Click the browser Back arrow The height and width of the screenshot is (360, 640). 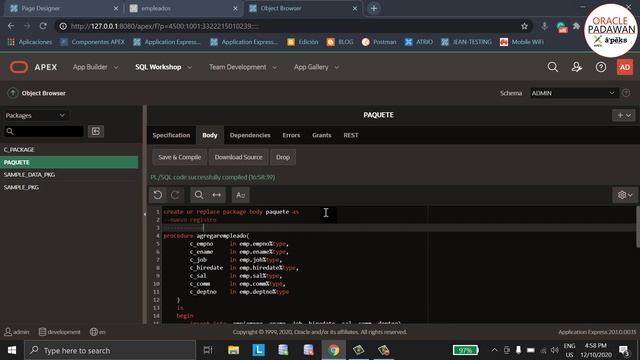pos(11,26)
